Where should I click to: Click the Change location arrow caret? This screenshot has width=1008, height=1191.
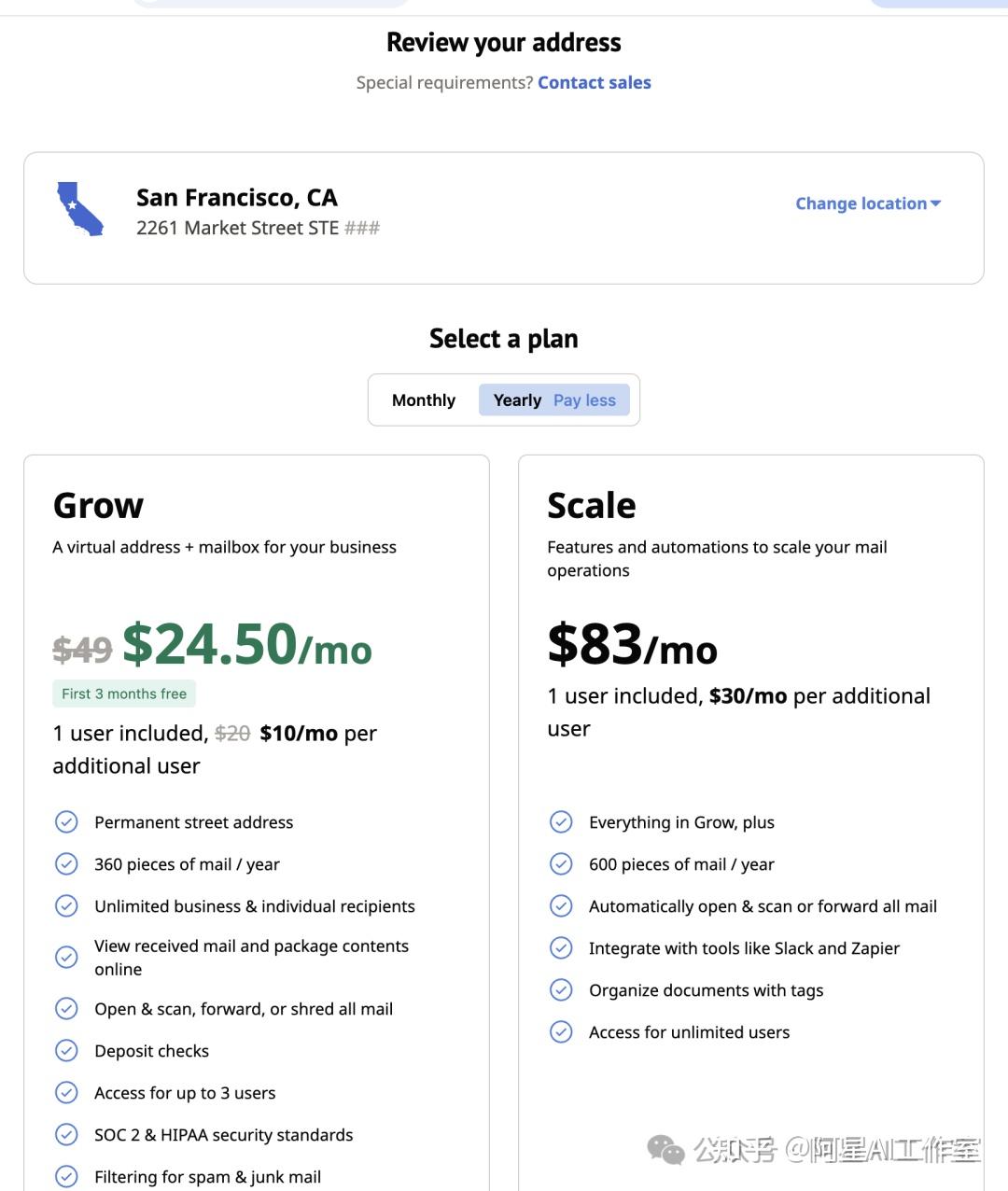(936, 203)
